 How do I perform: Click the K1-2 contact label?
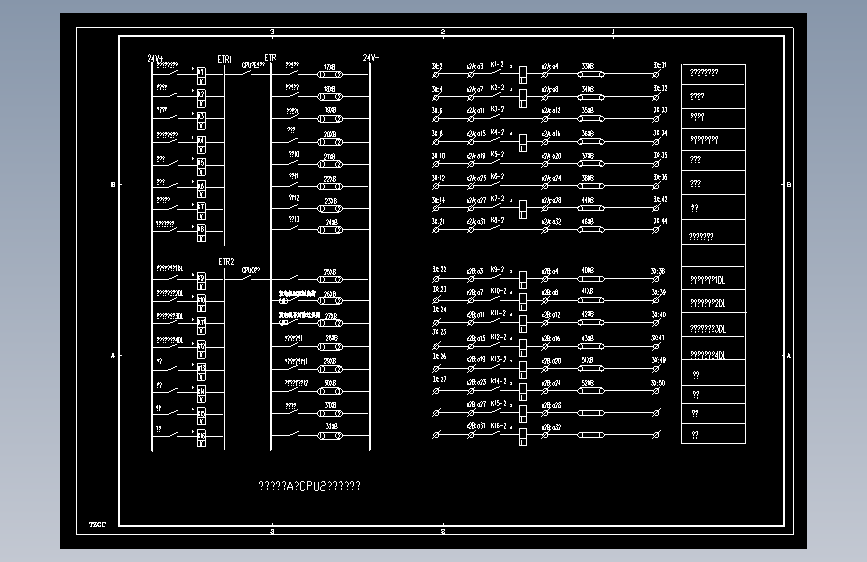pyautogui.click(x=497, y=65)
